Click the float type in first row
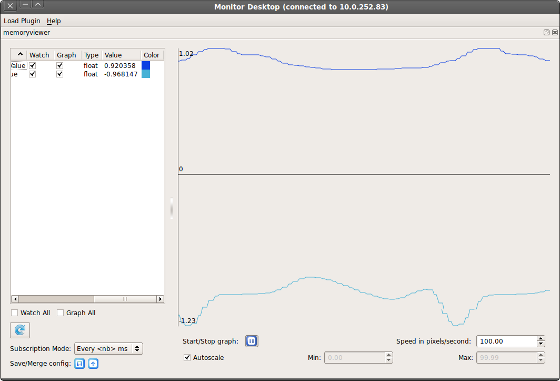 pyautogui.click(x=90, y=65)
